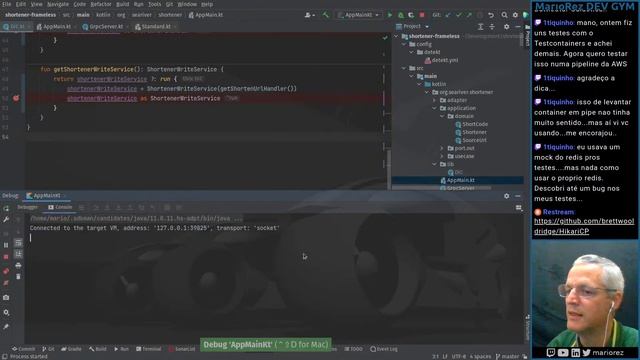Open the File menu
The width and height of the screenshot is (640, 360).
[x=7, y=4]
